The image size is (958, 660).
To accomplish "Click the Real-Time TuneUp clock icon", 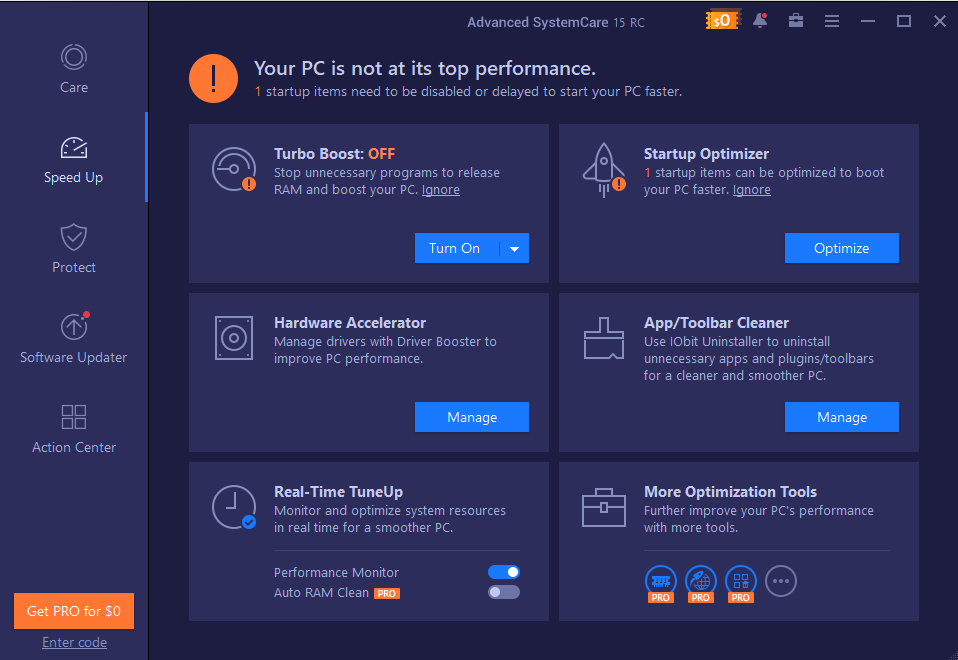I will (x=234, y=507).
